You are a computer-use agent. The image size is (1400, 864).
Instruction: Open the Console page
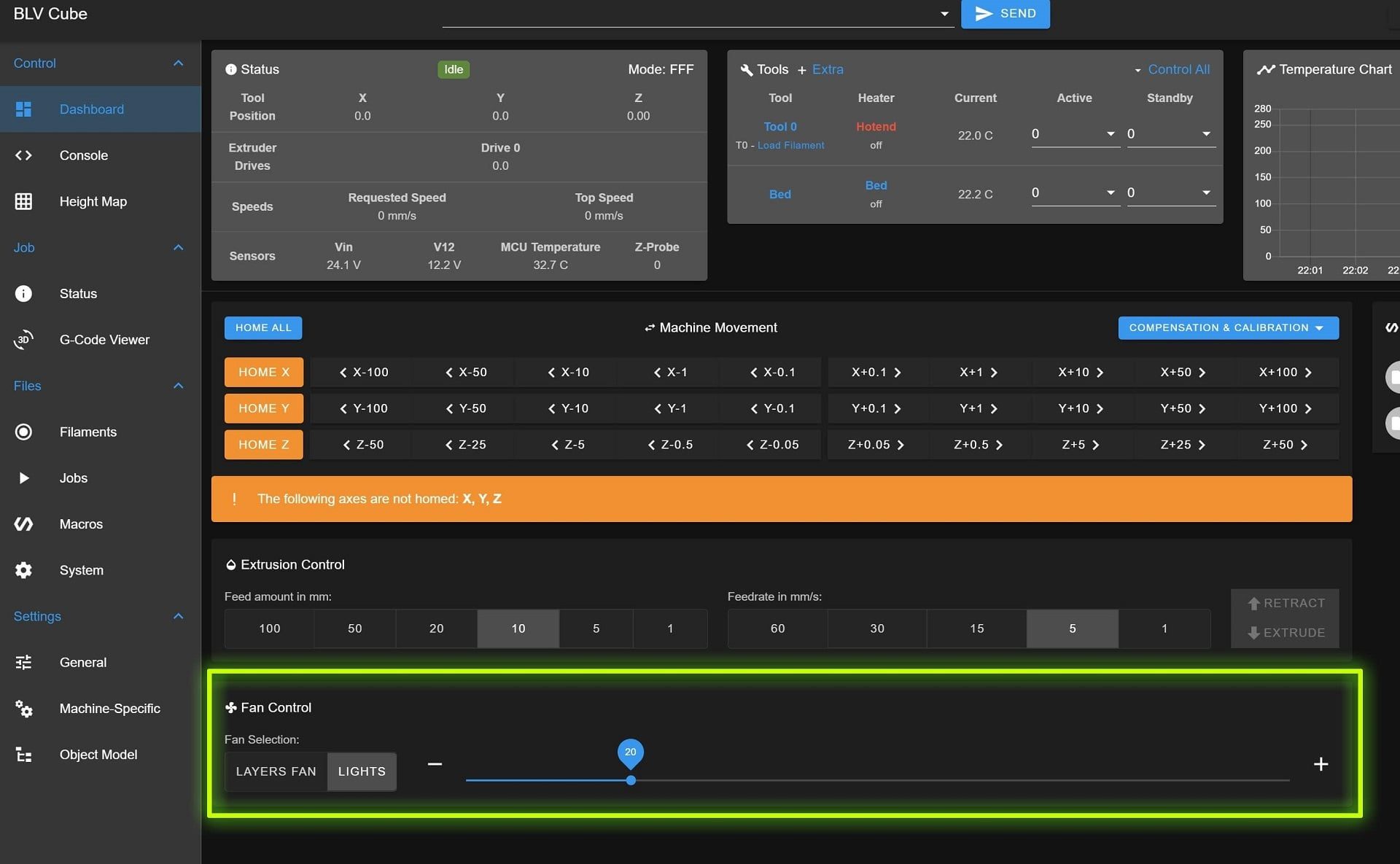101,155
